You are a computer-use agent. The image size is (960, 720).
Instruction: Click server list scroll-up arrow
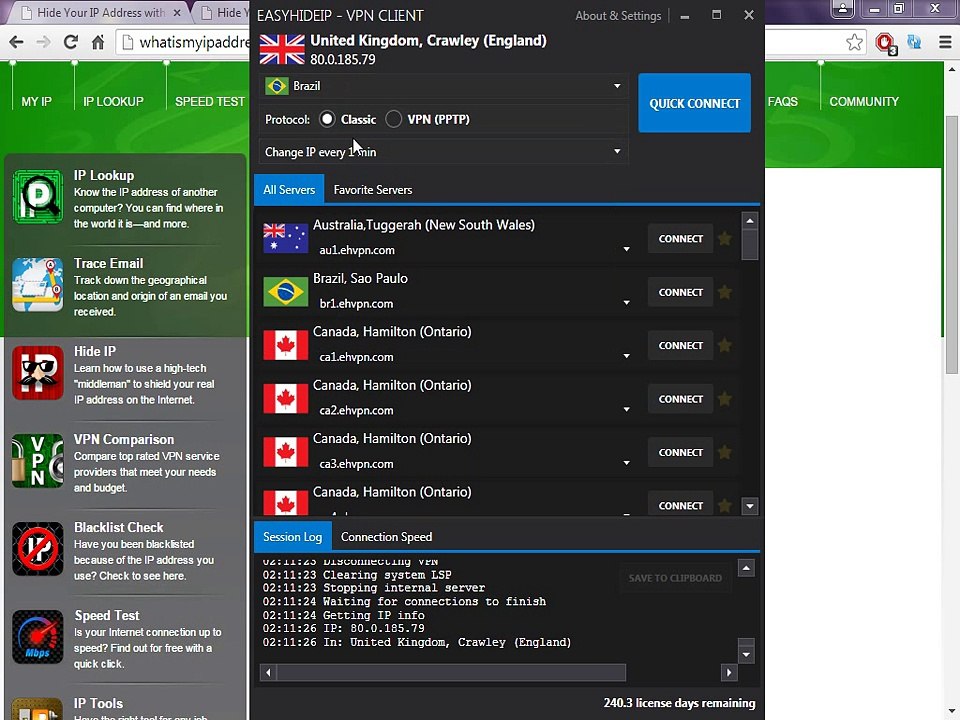(750, 220)
